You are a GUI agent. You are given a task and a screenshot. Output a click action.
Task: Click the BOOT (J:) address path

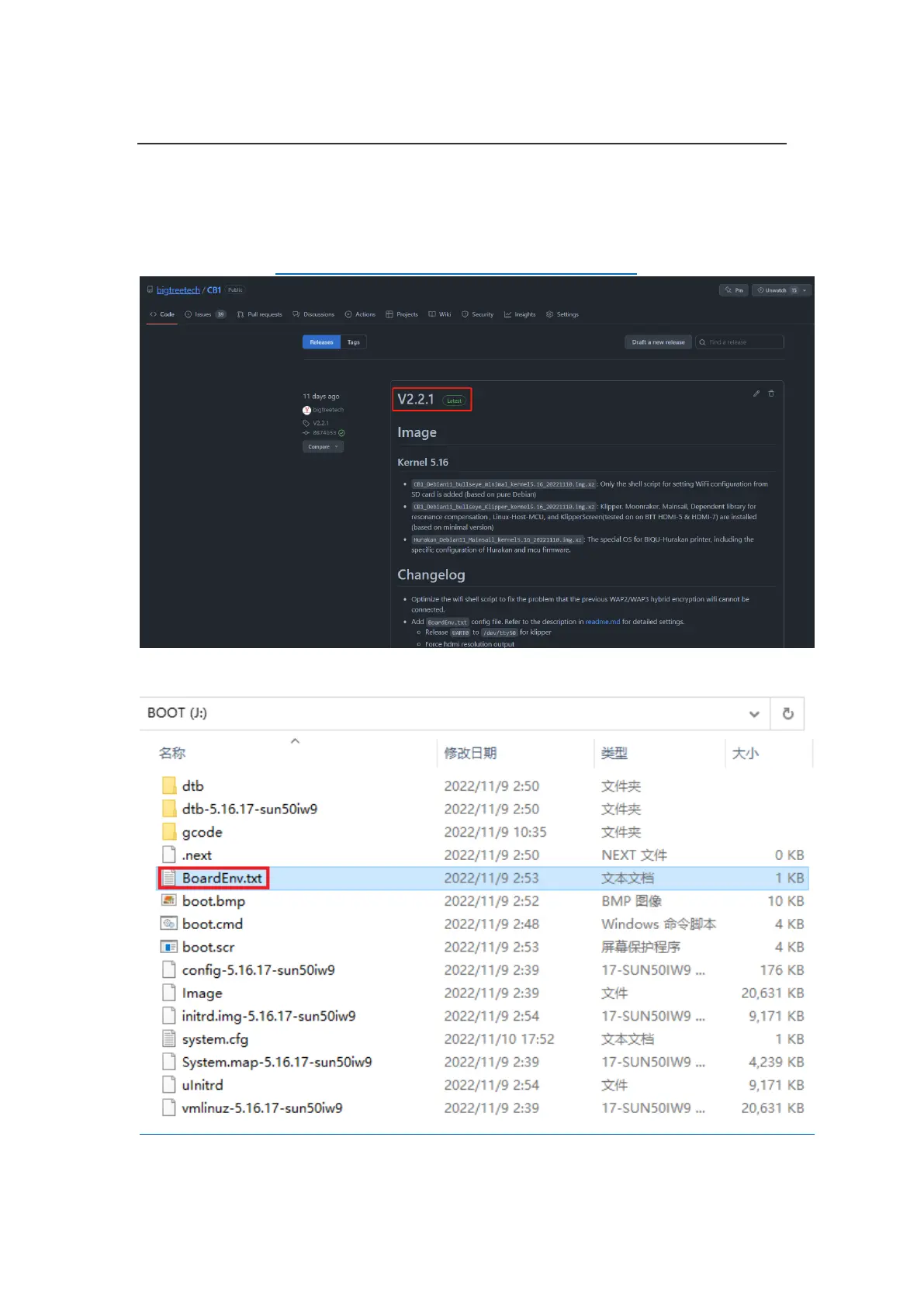pyautogui.click(x=177, y=713)
